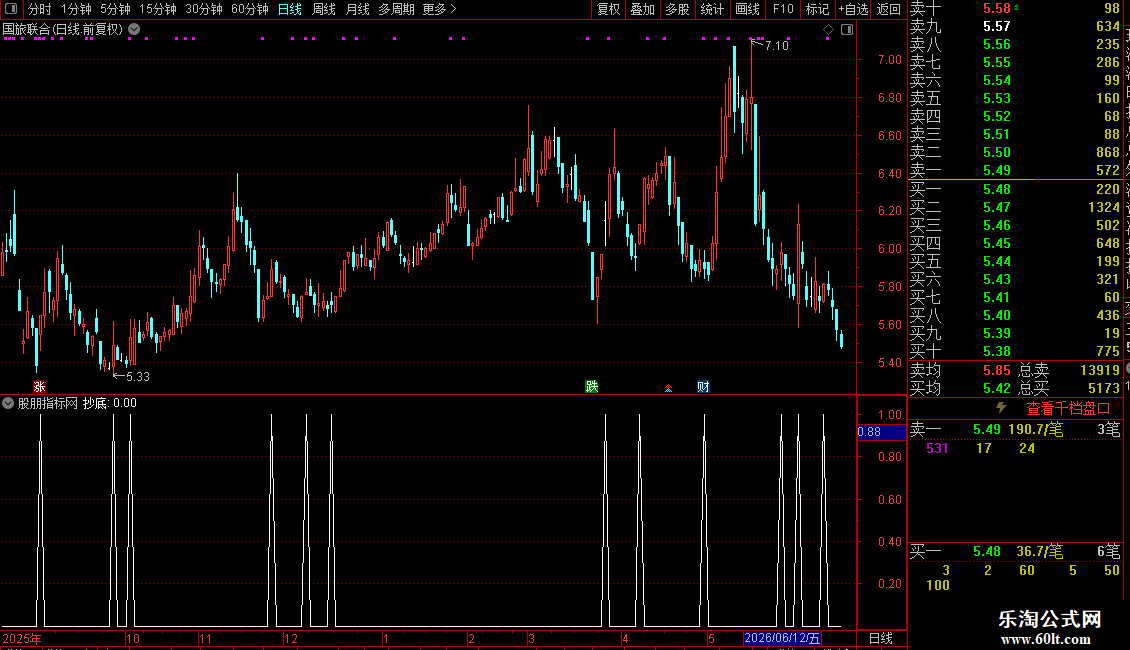This screenshot has width=1130, height=650.
Task: Select the 月线 monthly chart tab
Action: (357, 9)
